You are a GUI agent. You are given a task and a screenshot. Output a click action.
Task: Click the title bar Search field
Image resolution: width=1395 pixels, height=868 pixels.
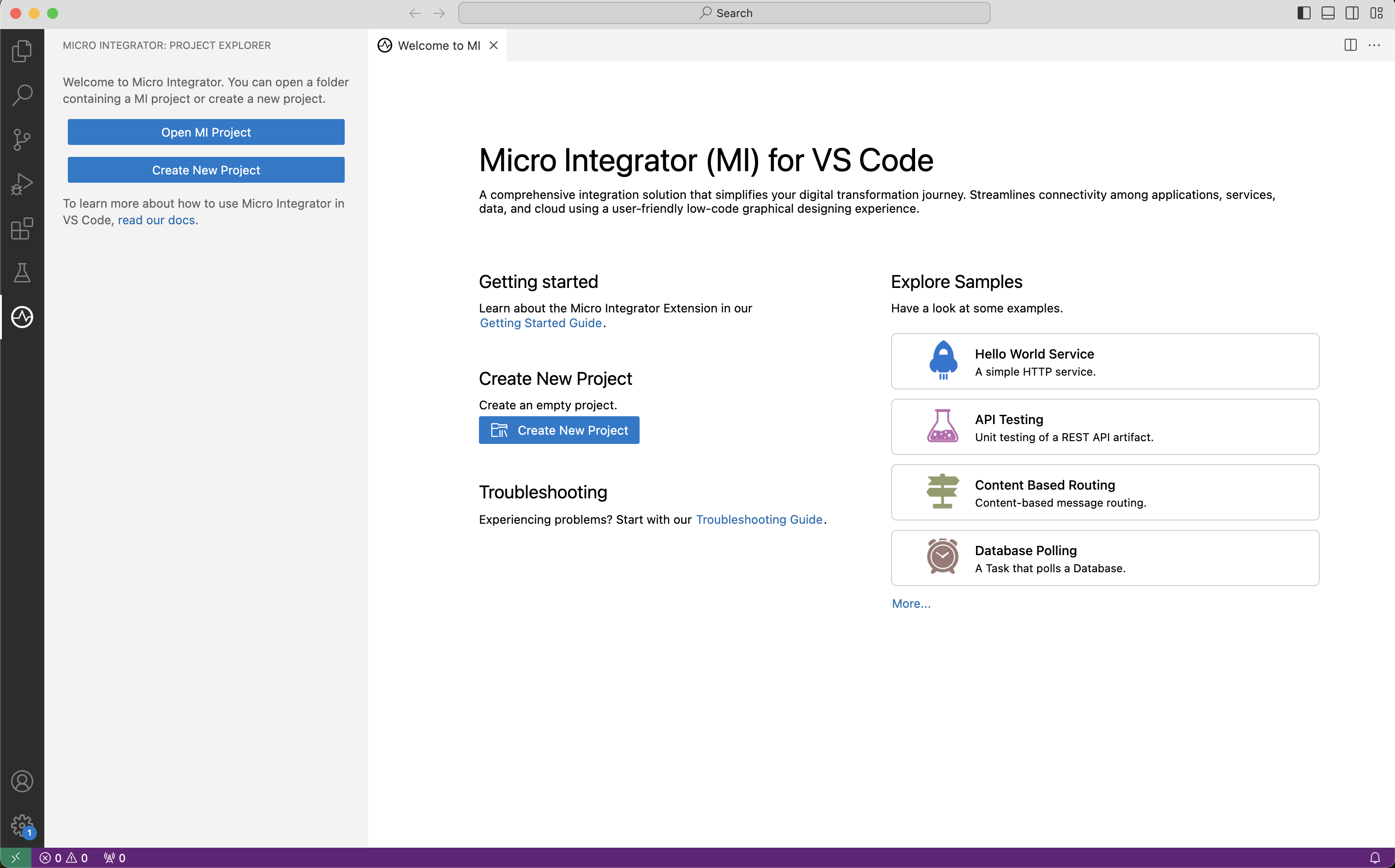coord(724,13)
